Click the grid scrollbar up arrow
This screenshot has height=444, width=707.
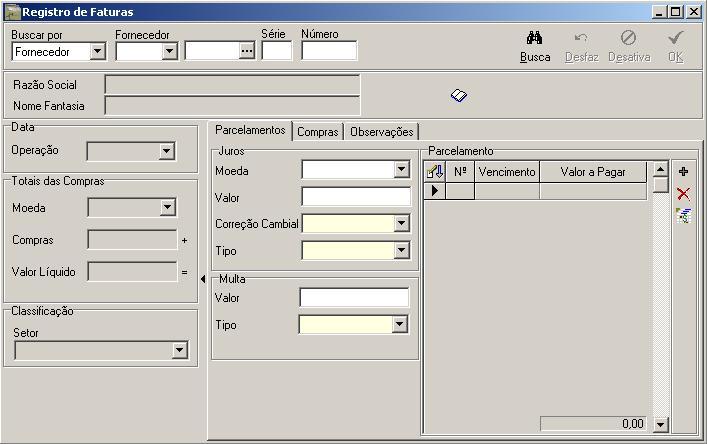(x=660, y=169)
